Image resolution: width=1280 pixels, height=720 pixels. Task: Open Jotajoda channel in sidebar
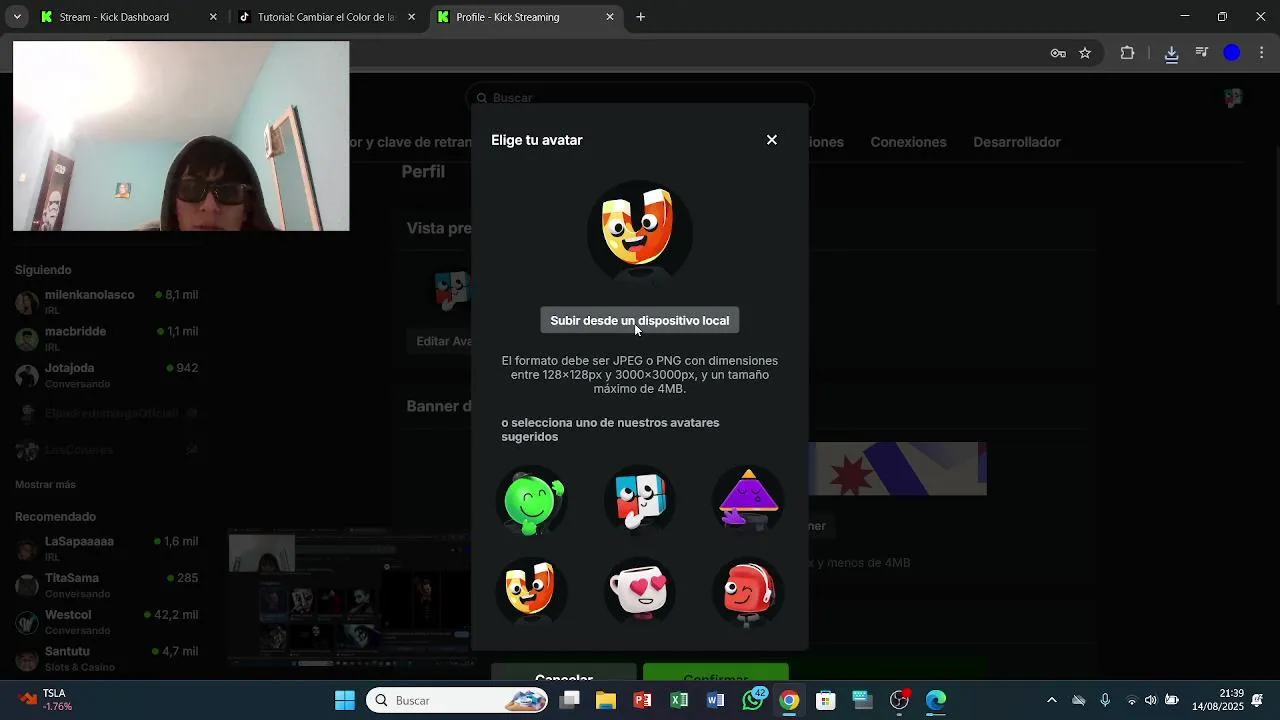point(107,375)
